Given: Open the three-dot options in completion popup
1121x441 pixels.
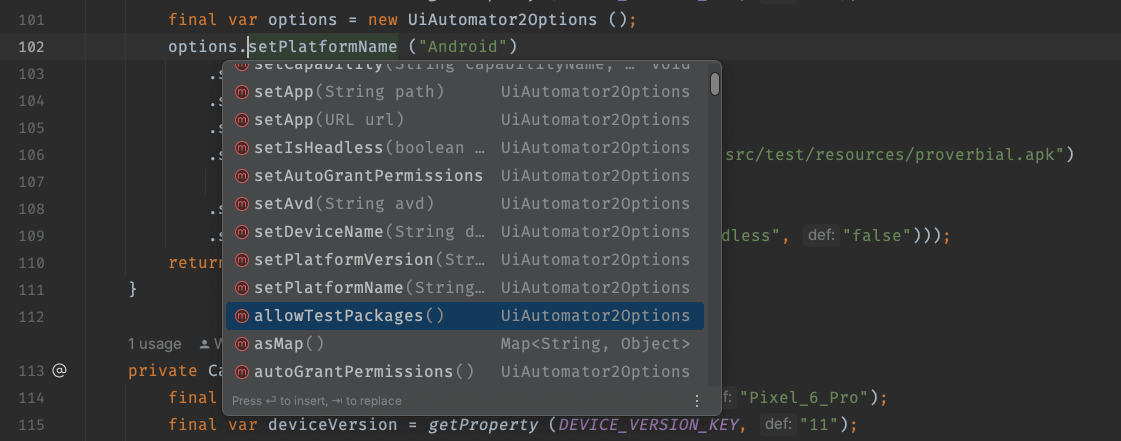Looking at the screenshot, I should tap(697, 401).
